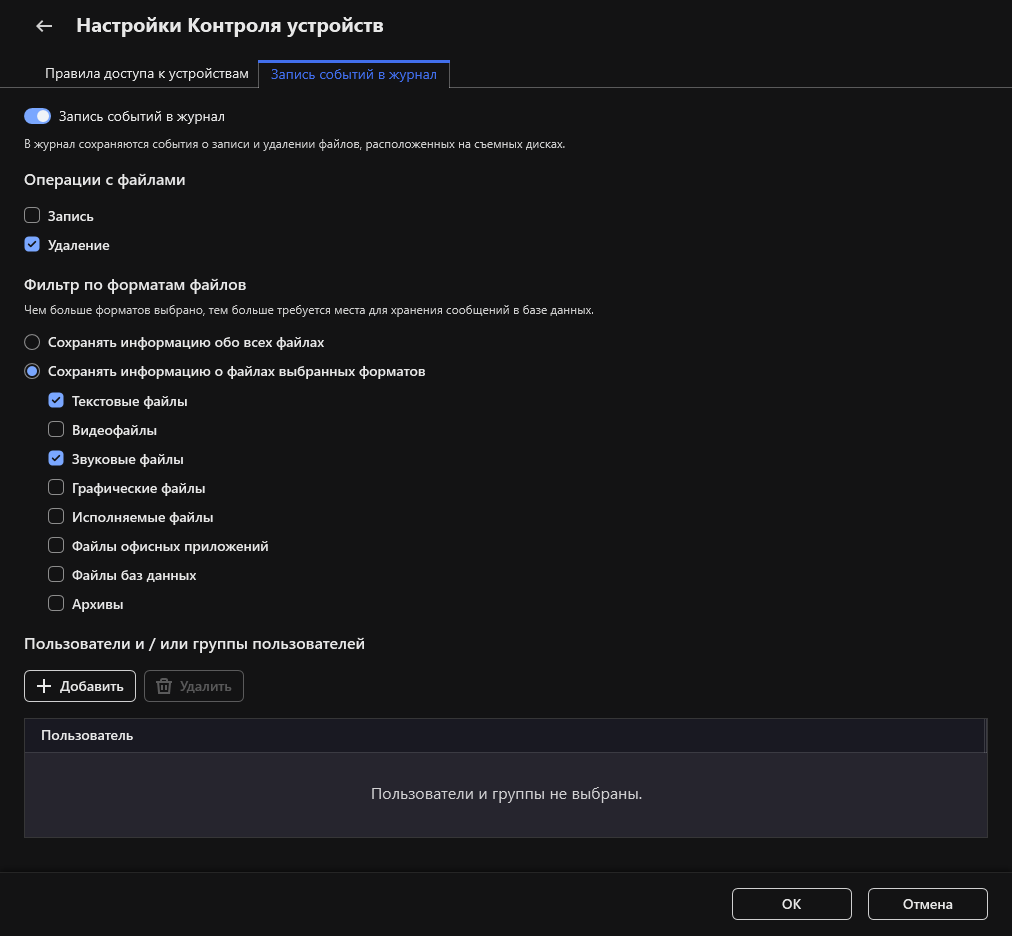Select Сохранять информацию обо всех файлах
The image size is (1012, 936).
32,342
